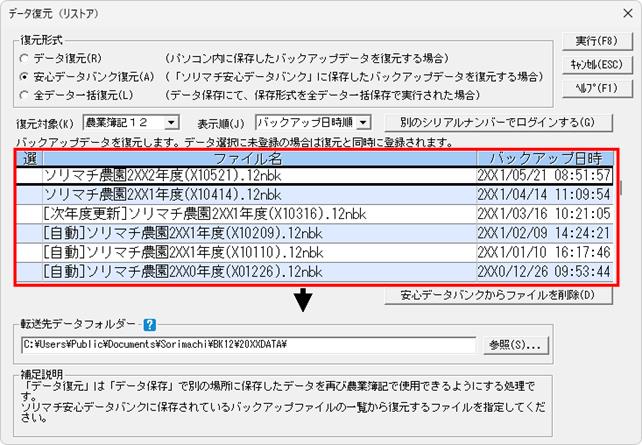Click backup date 2XX1/02/09 14:24:21
642x445 pixels.
(x=544, y=233)
